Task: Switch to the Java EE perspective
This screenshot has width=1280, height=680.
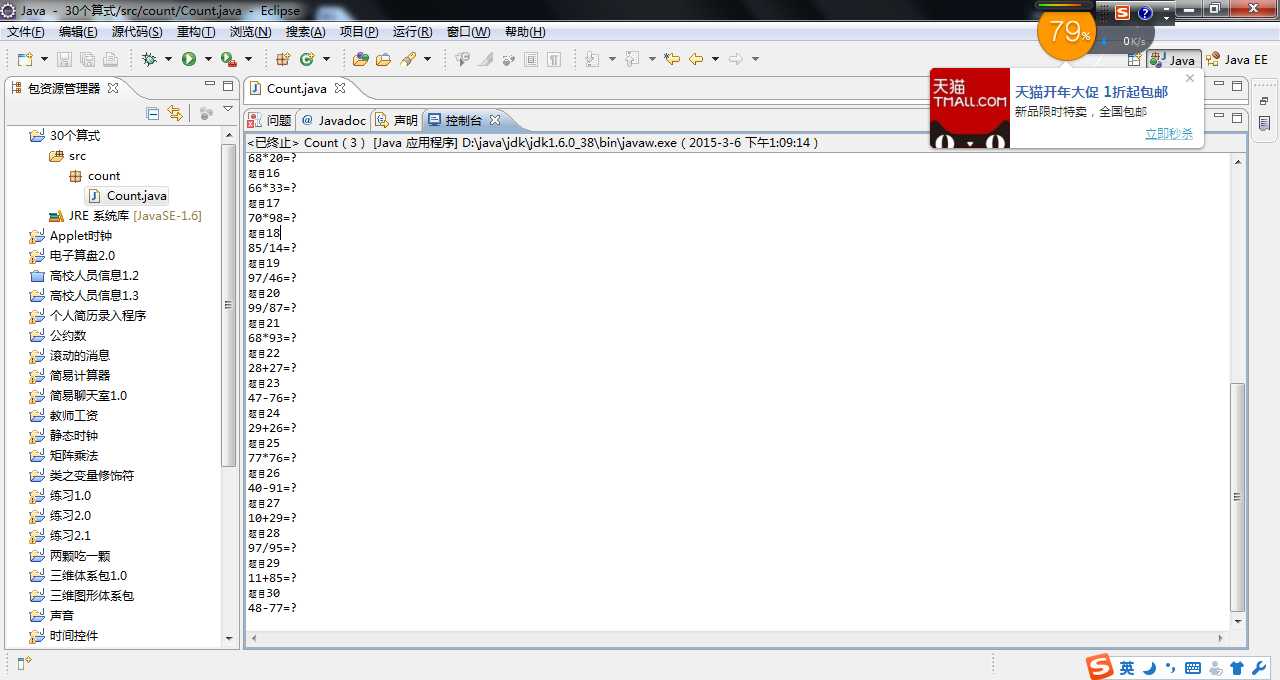Action: 1238,60
